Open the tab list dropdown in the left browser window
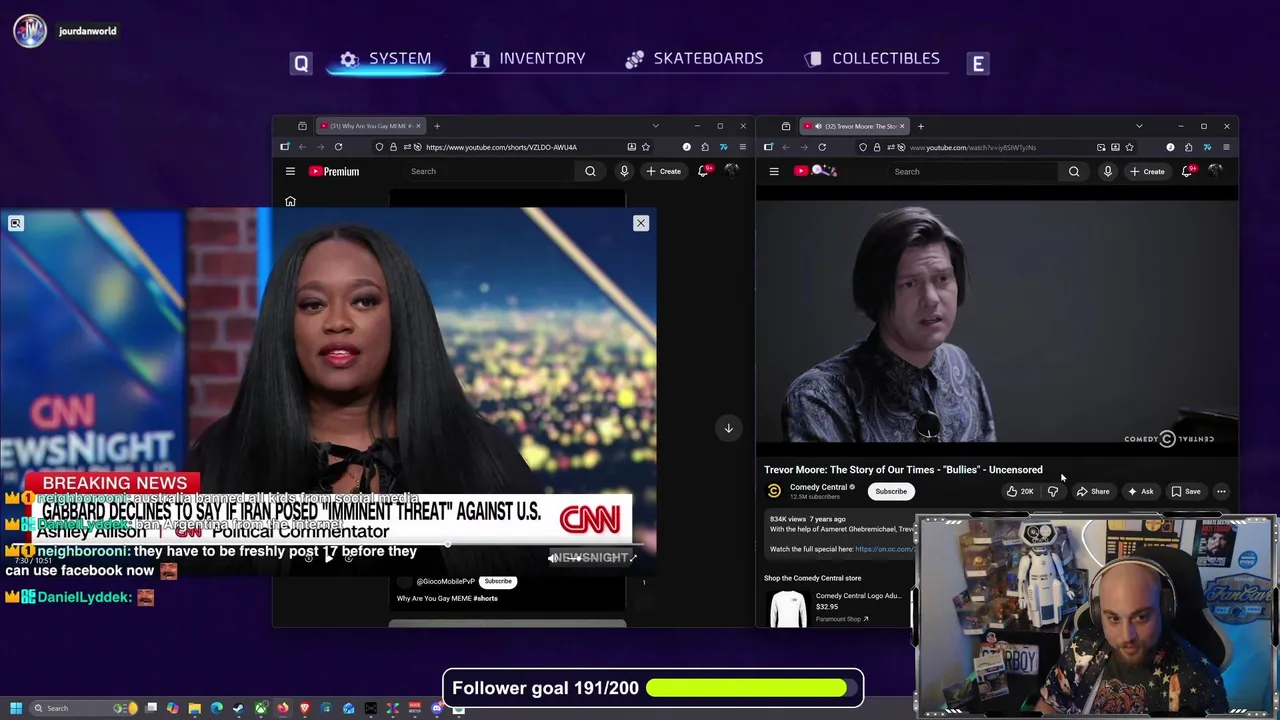Image resolution: width=1280 pixels, height=720 pixels. coord(655,126)
